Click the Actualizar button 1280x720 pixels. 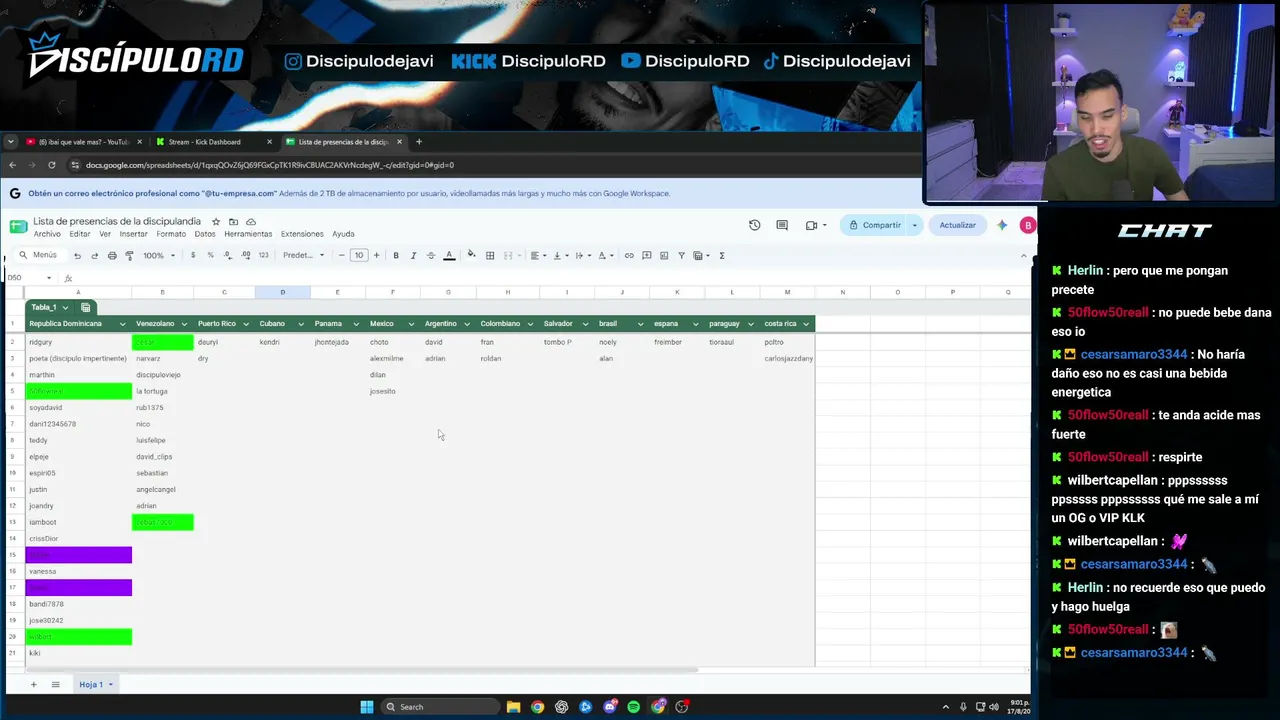(x=957, y=225)
